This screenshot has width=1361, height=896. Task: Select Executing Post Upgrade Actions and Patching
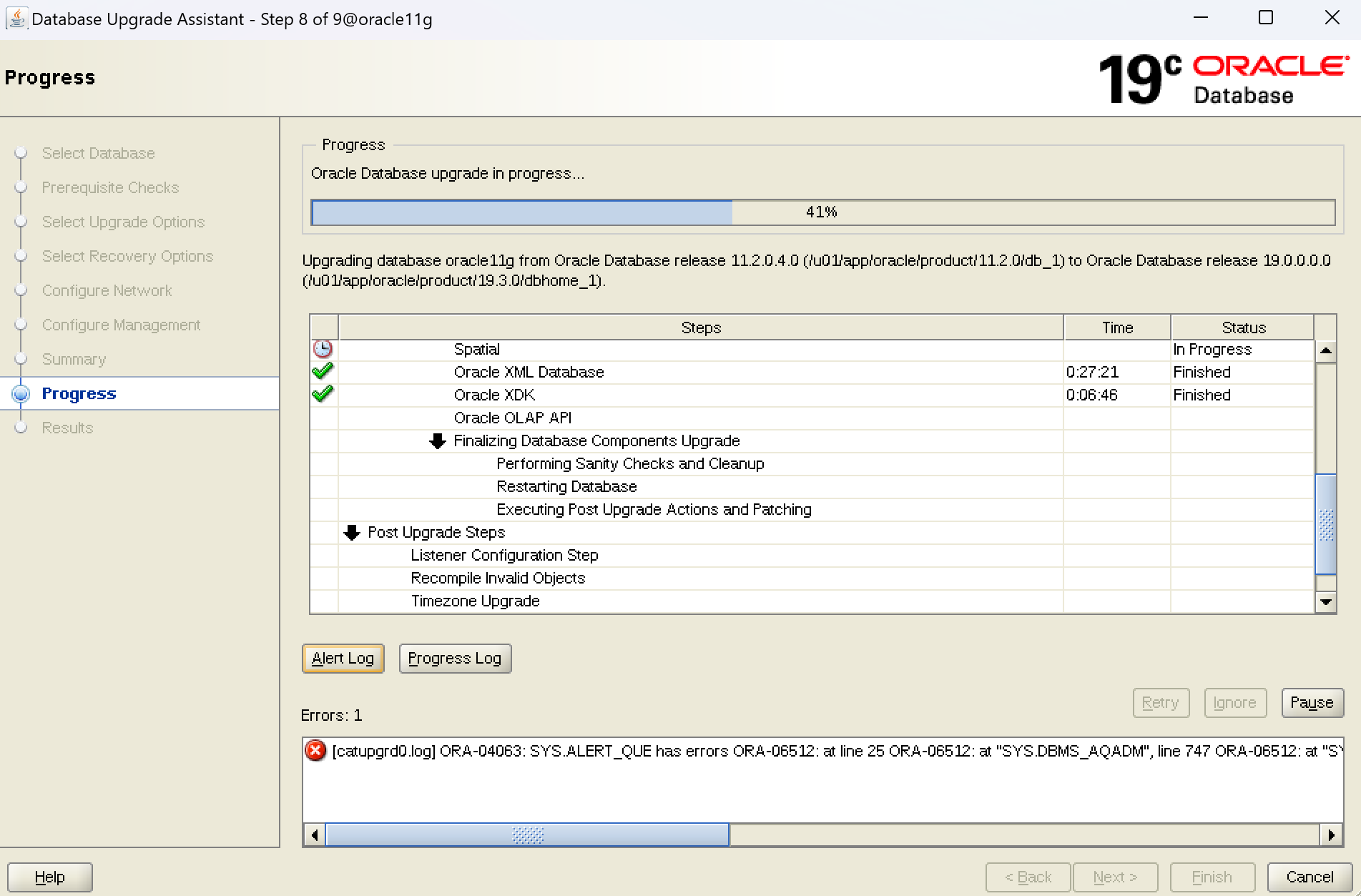(x=812, y=510)
